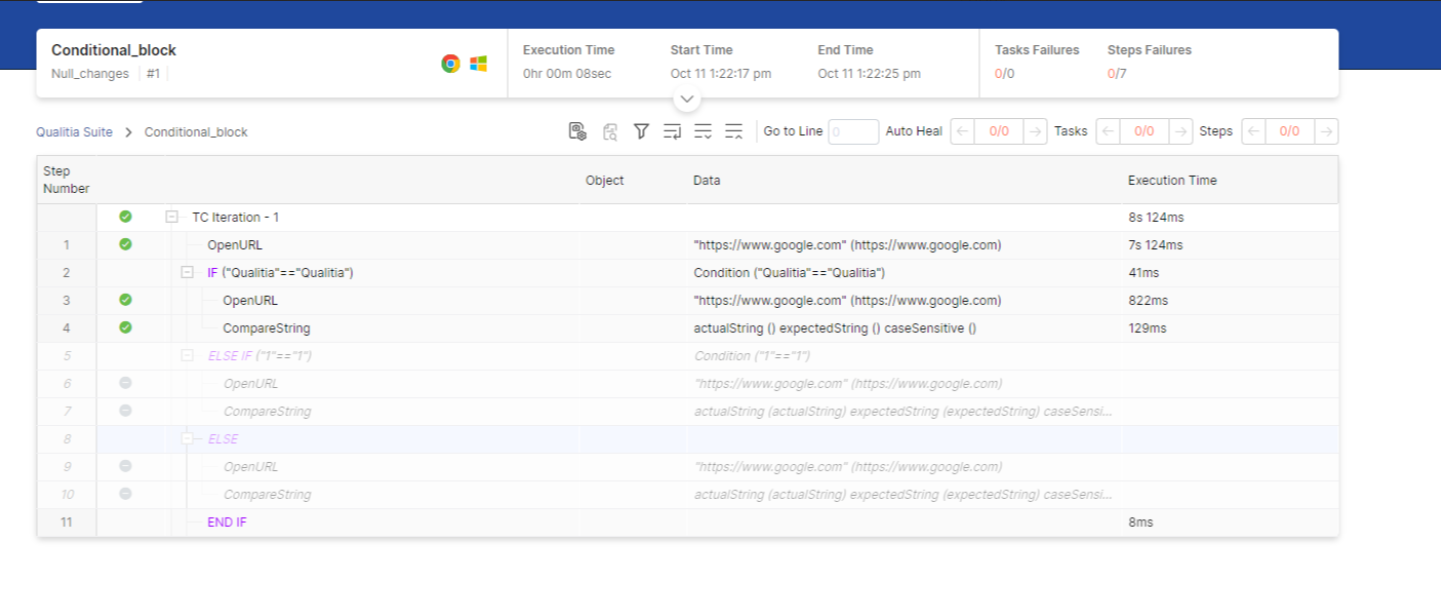Click the collapse all rows icon
Image resolution: width=1441 pixels, height=613 pixels.
click(734, 131)
